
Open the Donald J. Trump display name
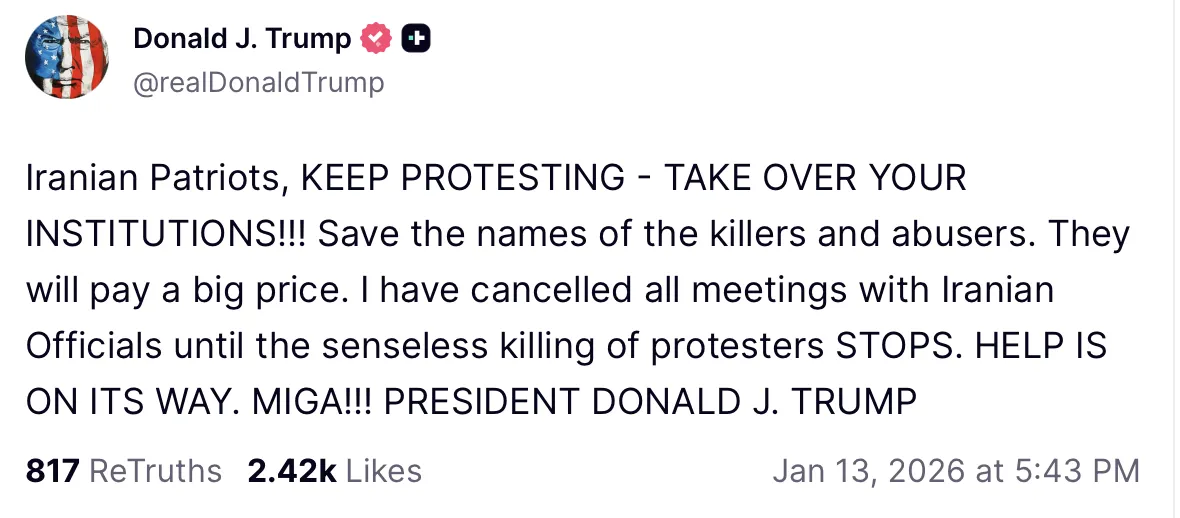coord(242,39)
